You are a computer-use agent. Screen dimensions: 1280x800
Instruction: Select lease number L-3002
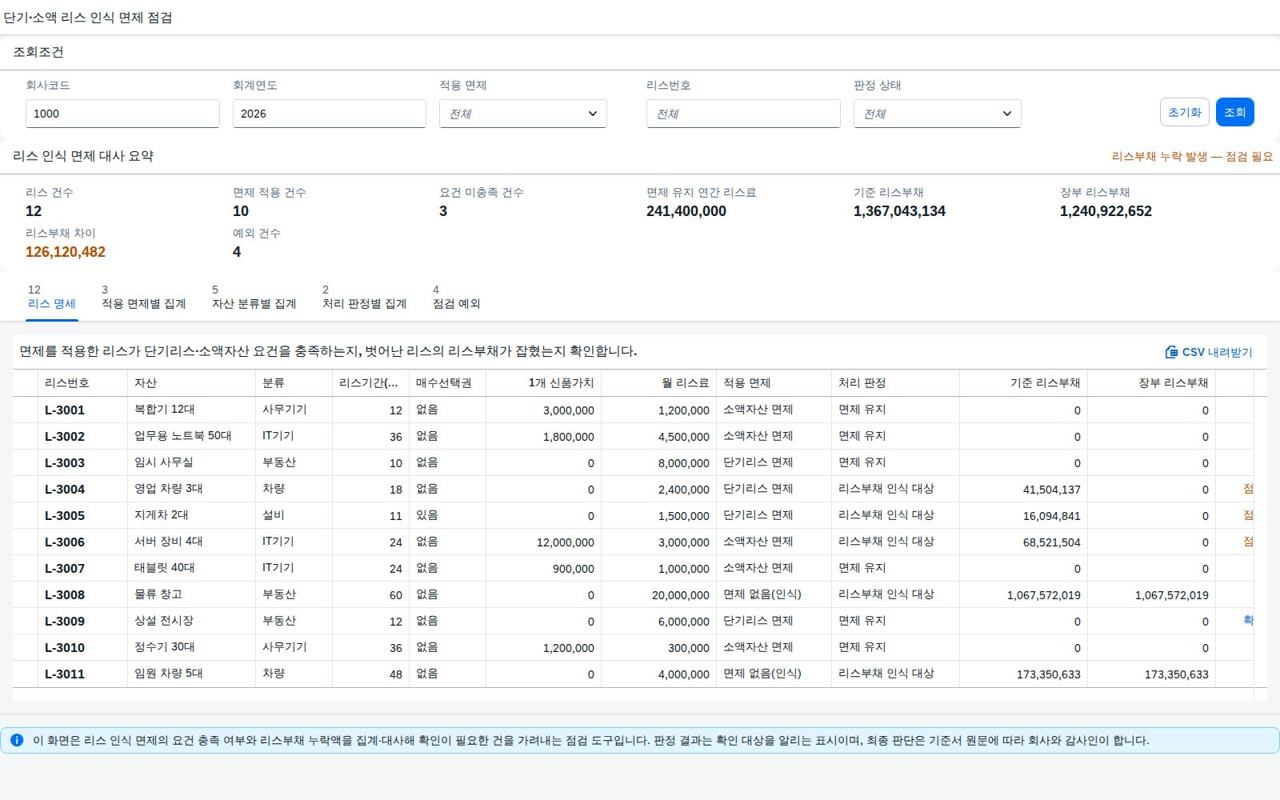(65, 436)
